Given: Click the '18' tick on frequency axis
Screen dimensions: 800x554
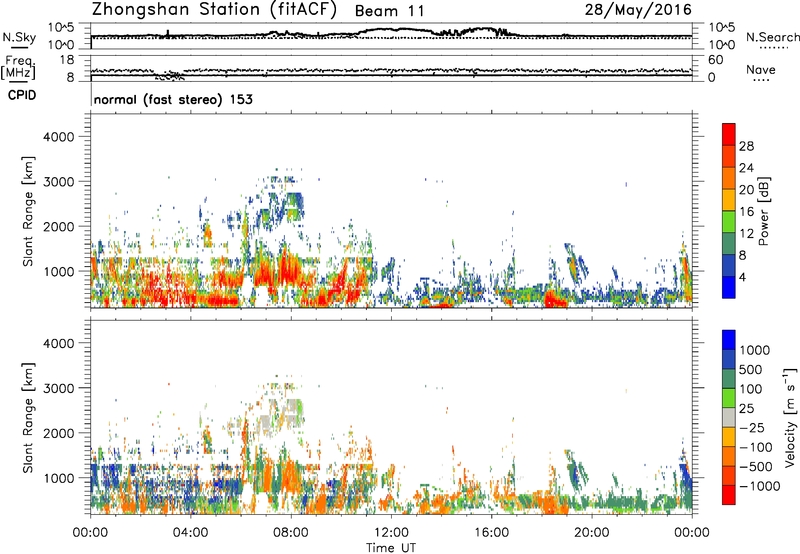Looking at the screenshot, I should (x=66, y=60).
